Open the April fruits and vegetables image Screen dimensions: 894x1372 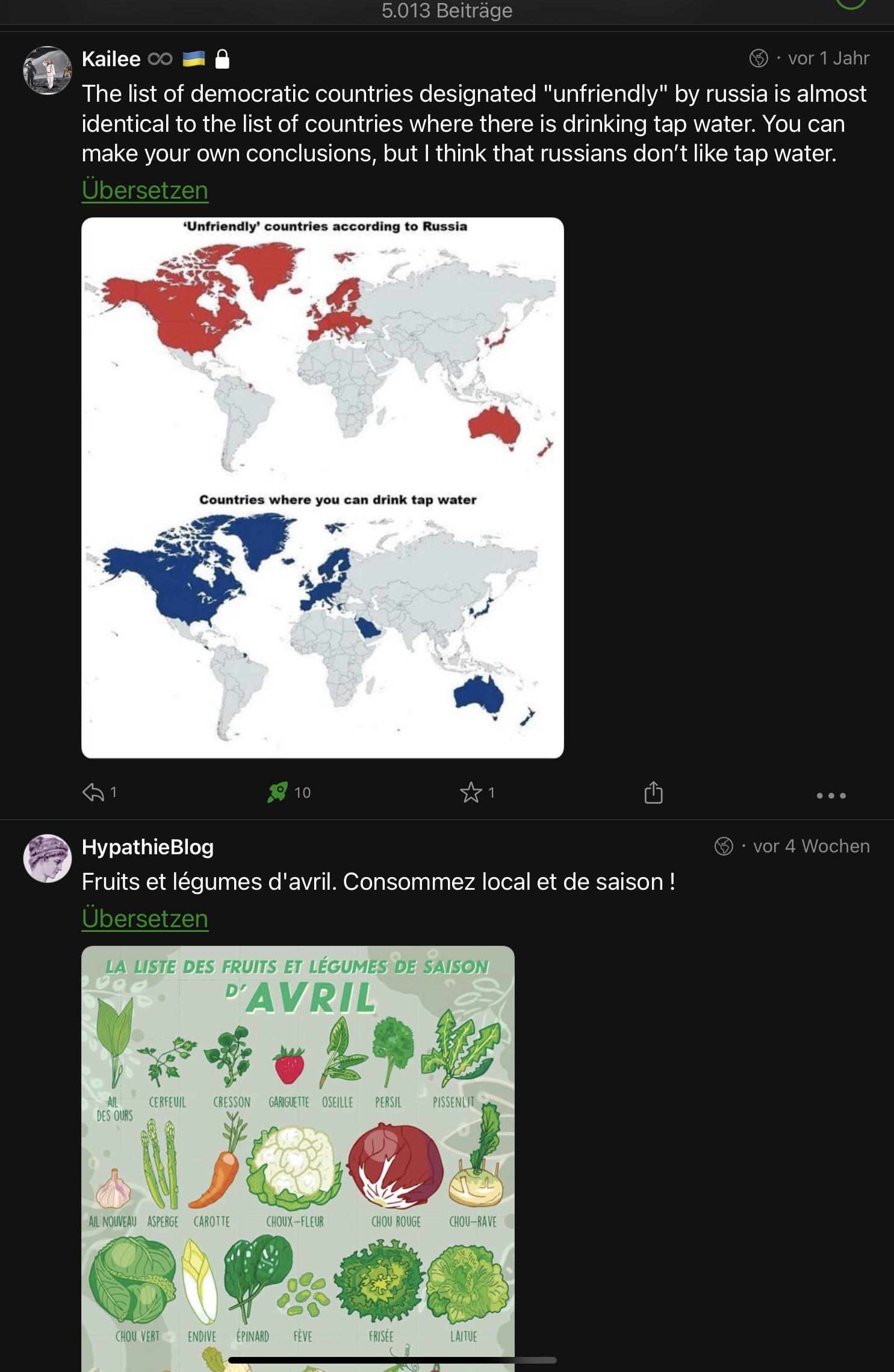[x=298, y=1156]
